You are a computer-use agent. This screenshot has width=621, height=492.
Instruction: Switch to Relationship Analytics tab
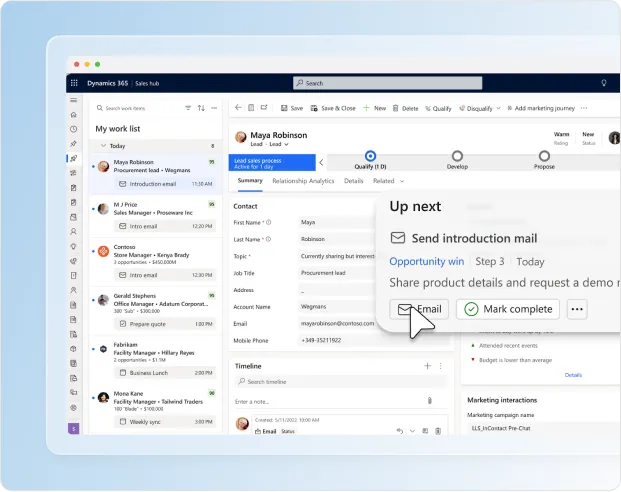(303, 181)
